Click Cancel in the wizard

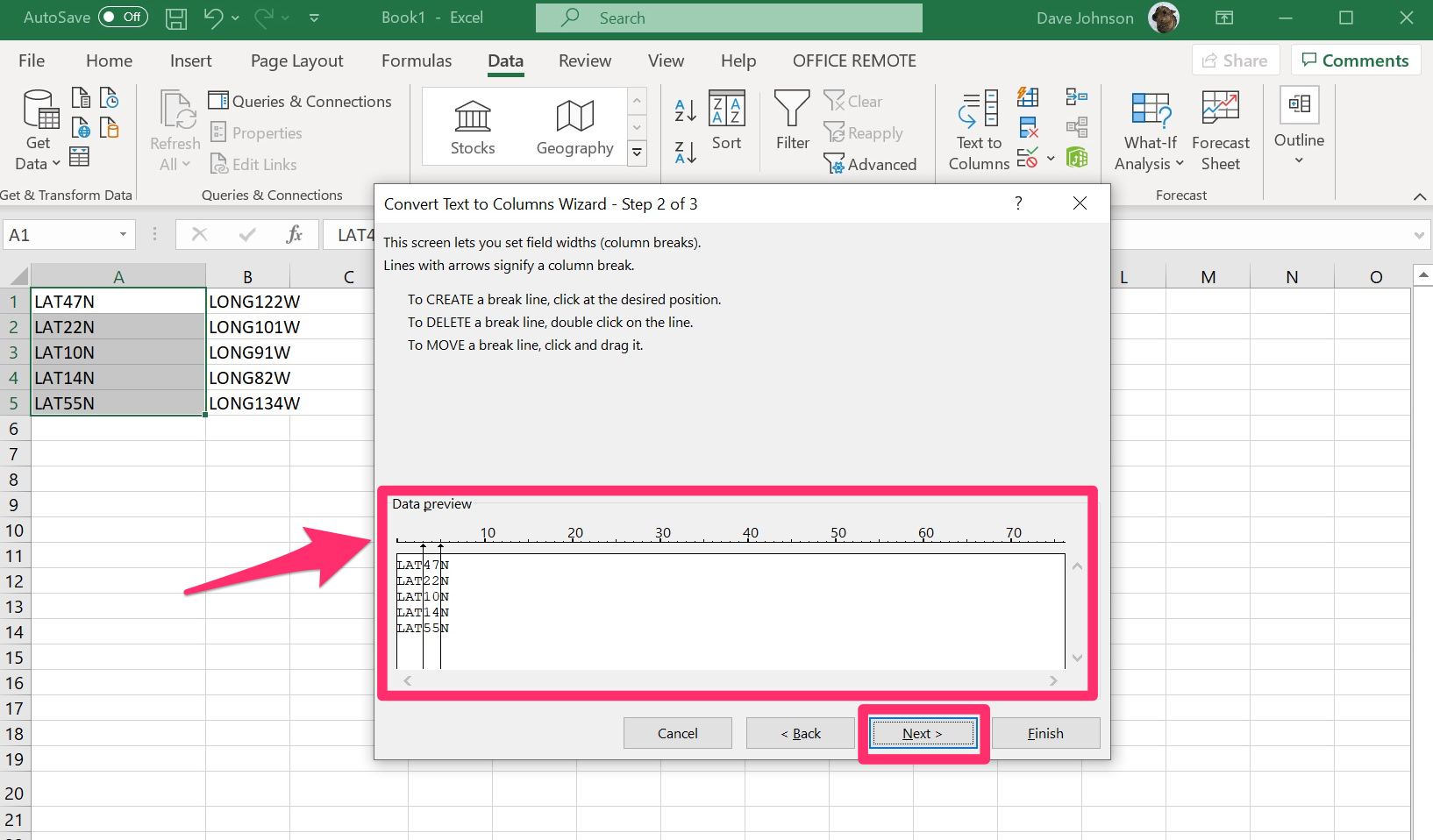(677, 733)
